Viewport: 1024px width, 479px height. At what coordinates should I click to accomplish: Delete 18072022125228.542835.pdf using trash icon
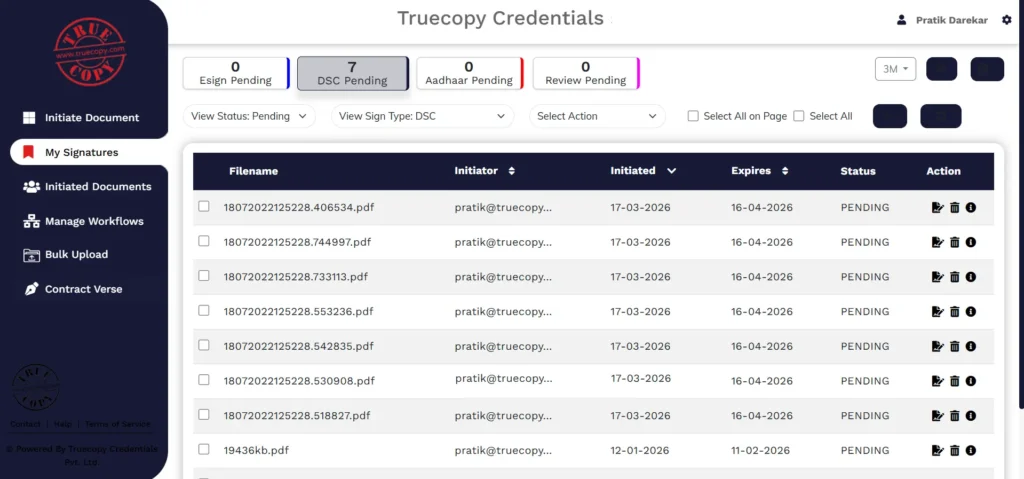click(x=954, y=346)
